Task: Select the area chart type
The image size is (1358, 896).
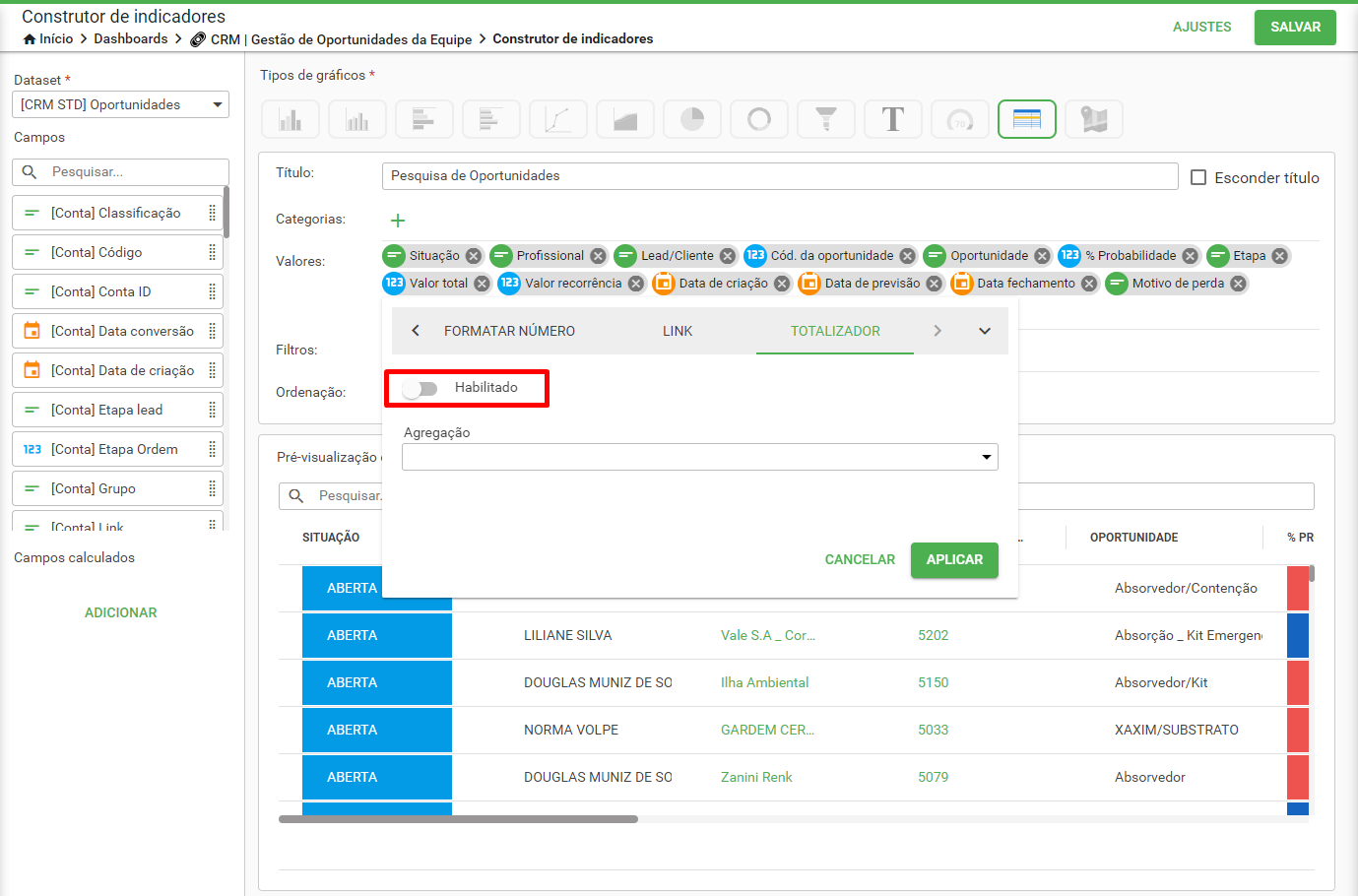Action: 625,119
